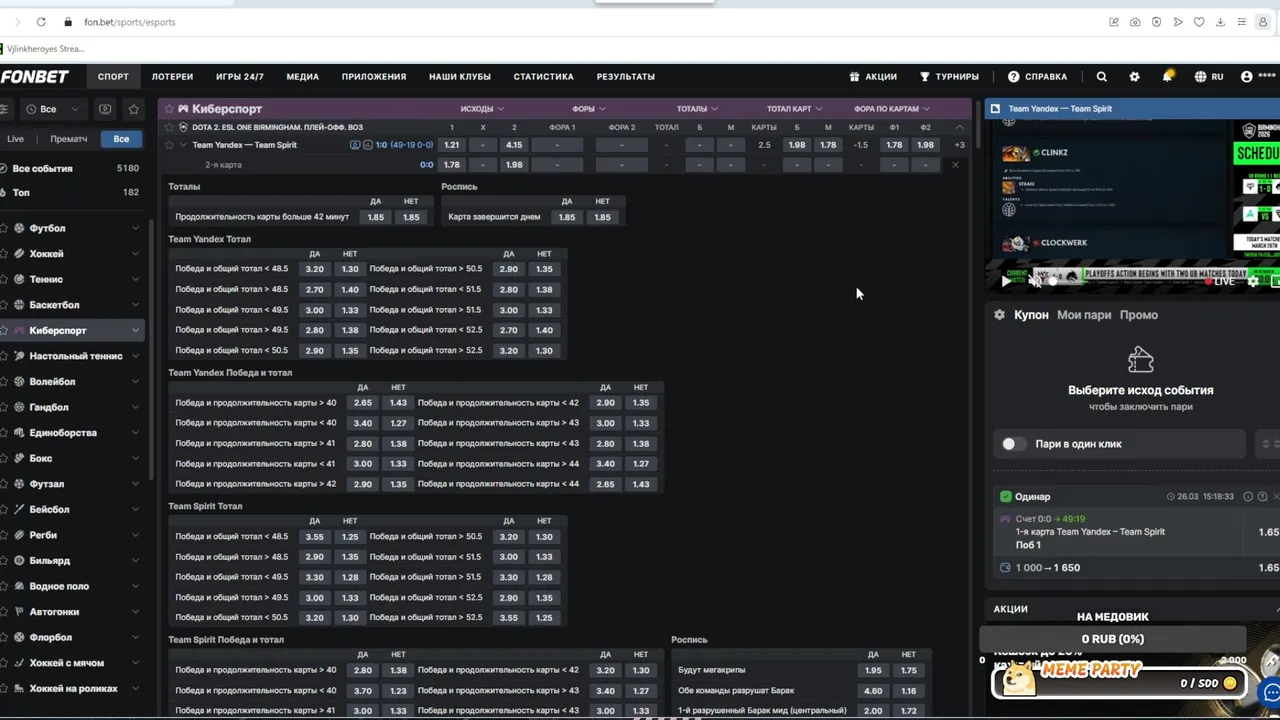Open the Фора по картам dropdown
The image size is (1280, 720).
click(x=892, y=108)
